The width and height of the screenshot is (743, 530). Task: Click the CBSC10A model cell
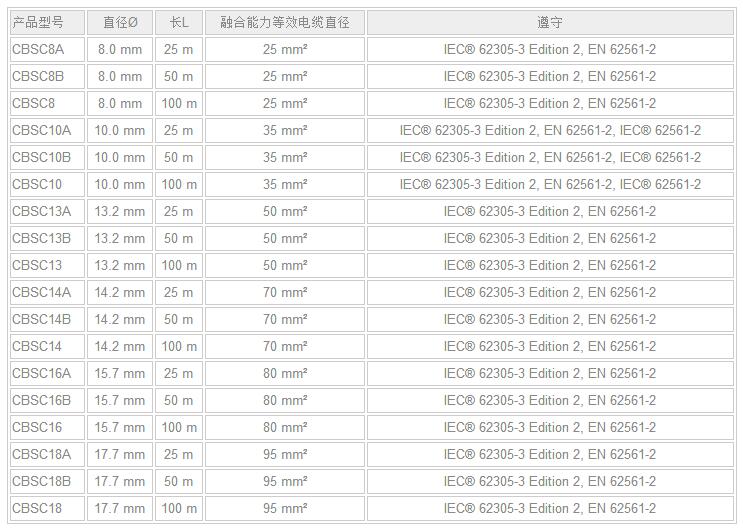[x=42, y=130]
